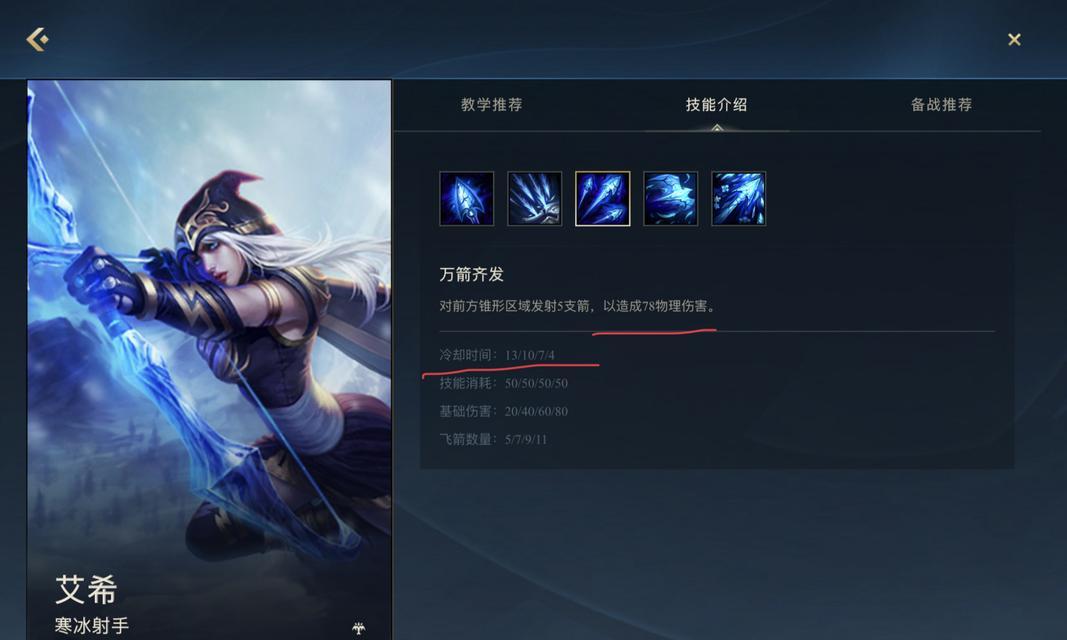Select the fourth hawk skill icon
Image resolution: width=1067 pixels, height=640 pixels.
click(671, 199)
